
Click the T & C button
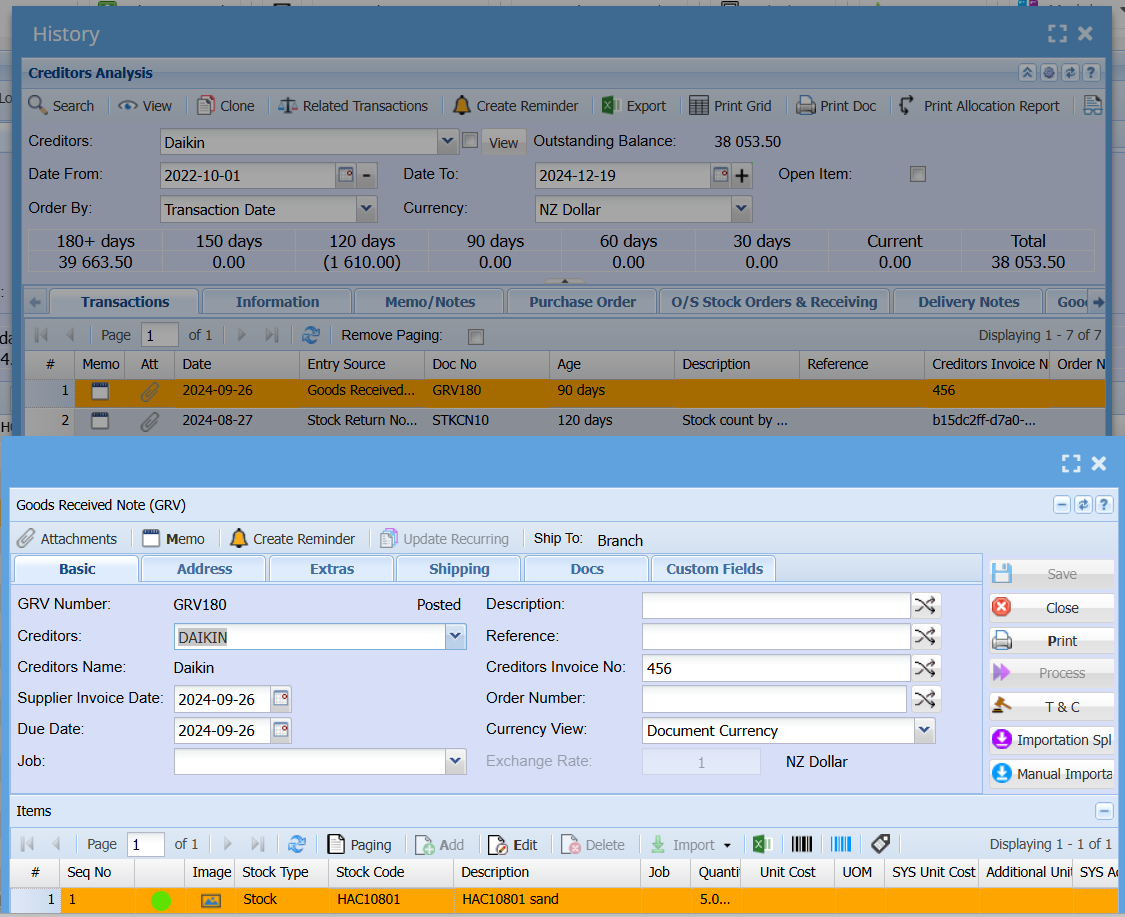1052,706
